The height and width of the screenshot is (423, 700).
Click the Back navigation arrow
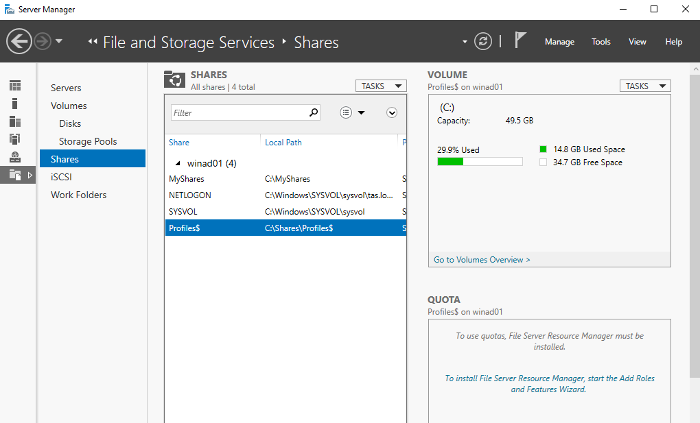(x=19, y=42)
